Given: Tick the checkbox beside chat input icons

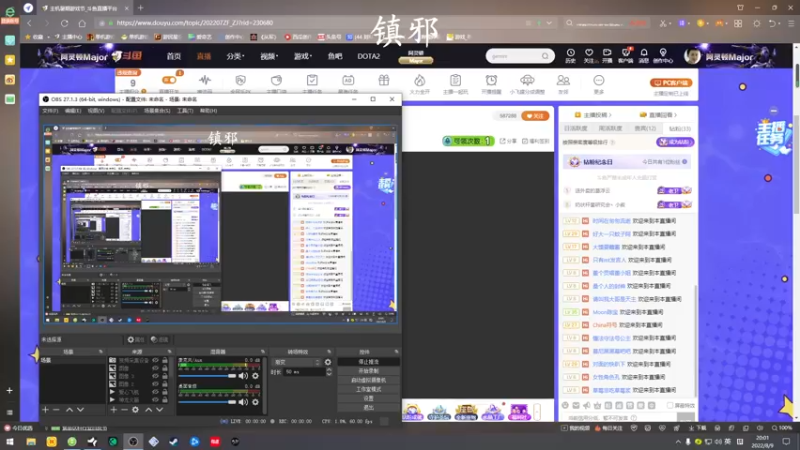Looking at the screenshot, I should click(670, 406).
